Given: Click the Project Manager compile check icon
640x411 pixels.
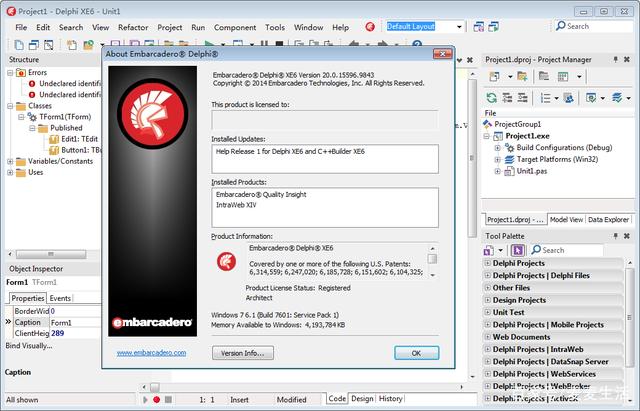Looking at the screenshot, I should coord(591,98).
